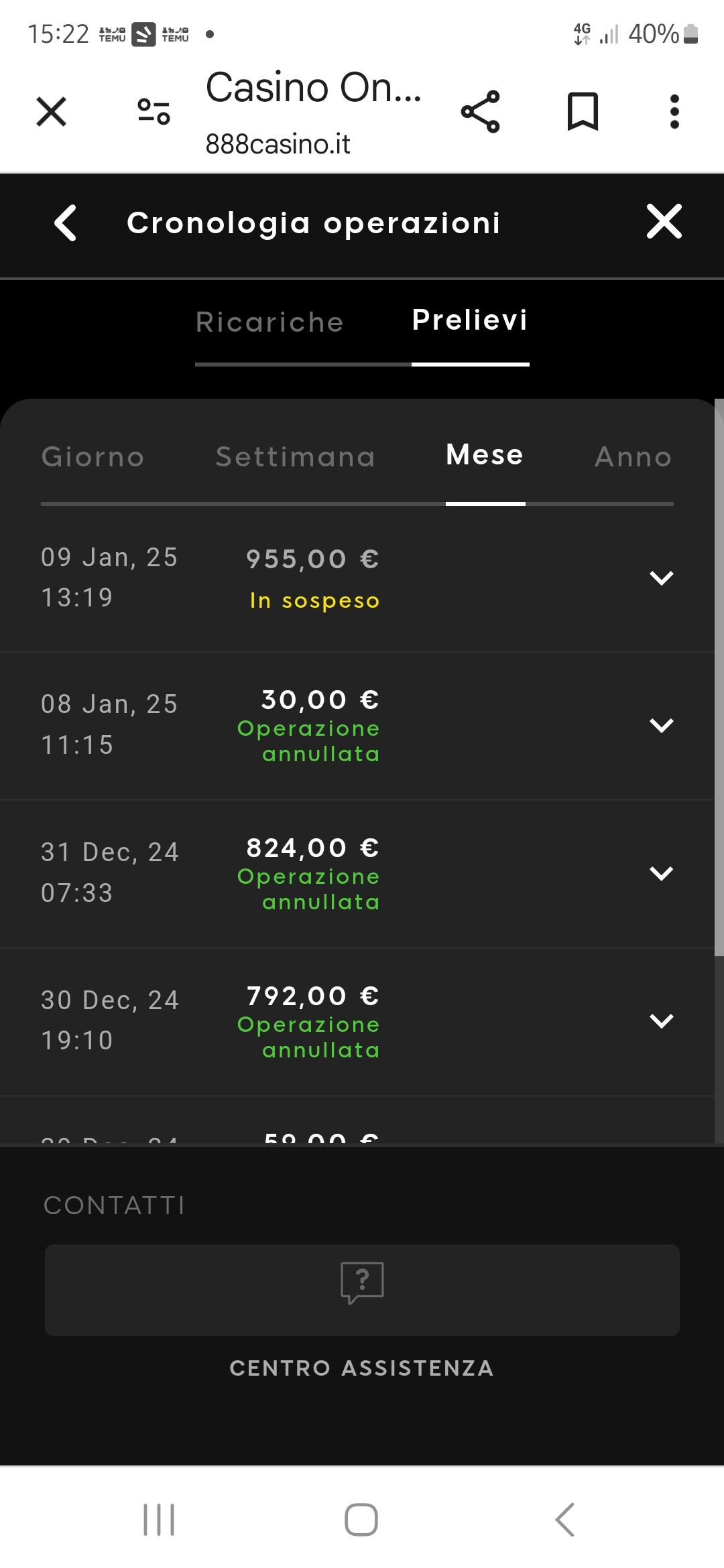This screenshot has width=724, height=1568.
Task: Expand the 824,00 € cancelled operation
Action: [x=661, y=873]
